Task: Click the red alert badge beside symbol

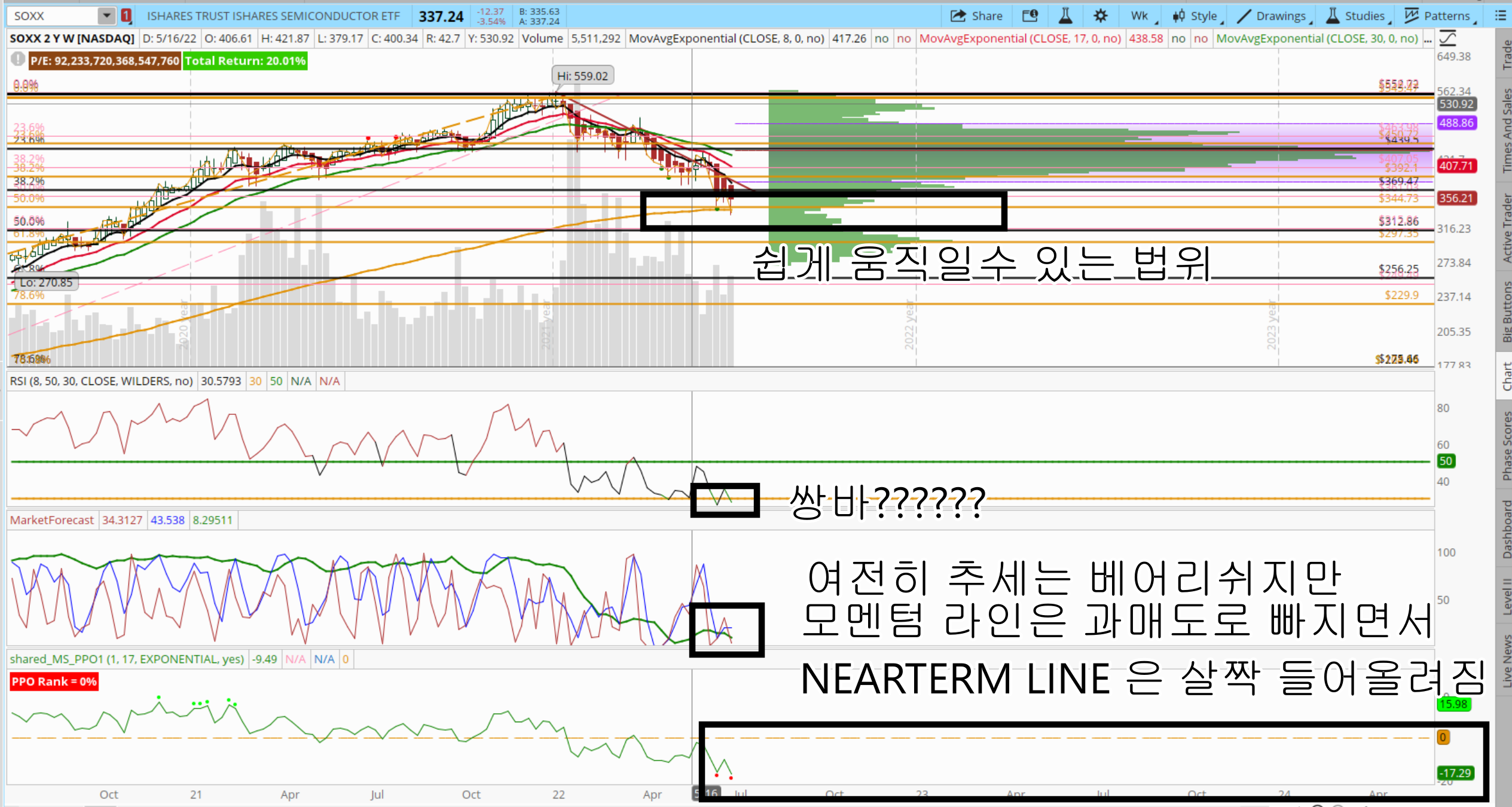Action: coord(126,16)
